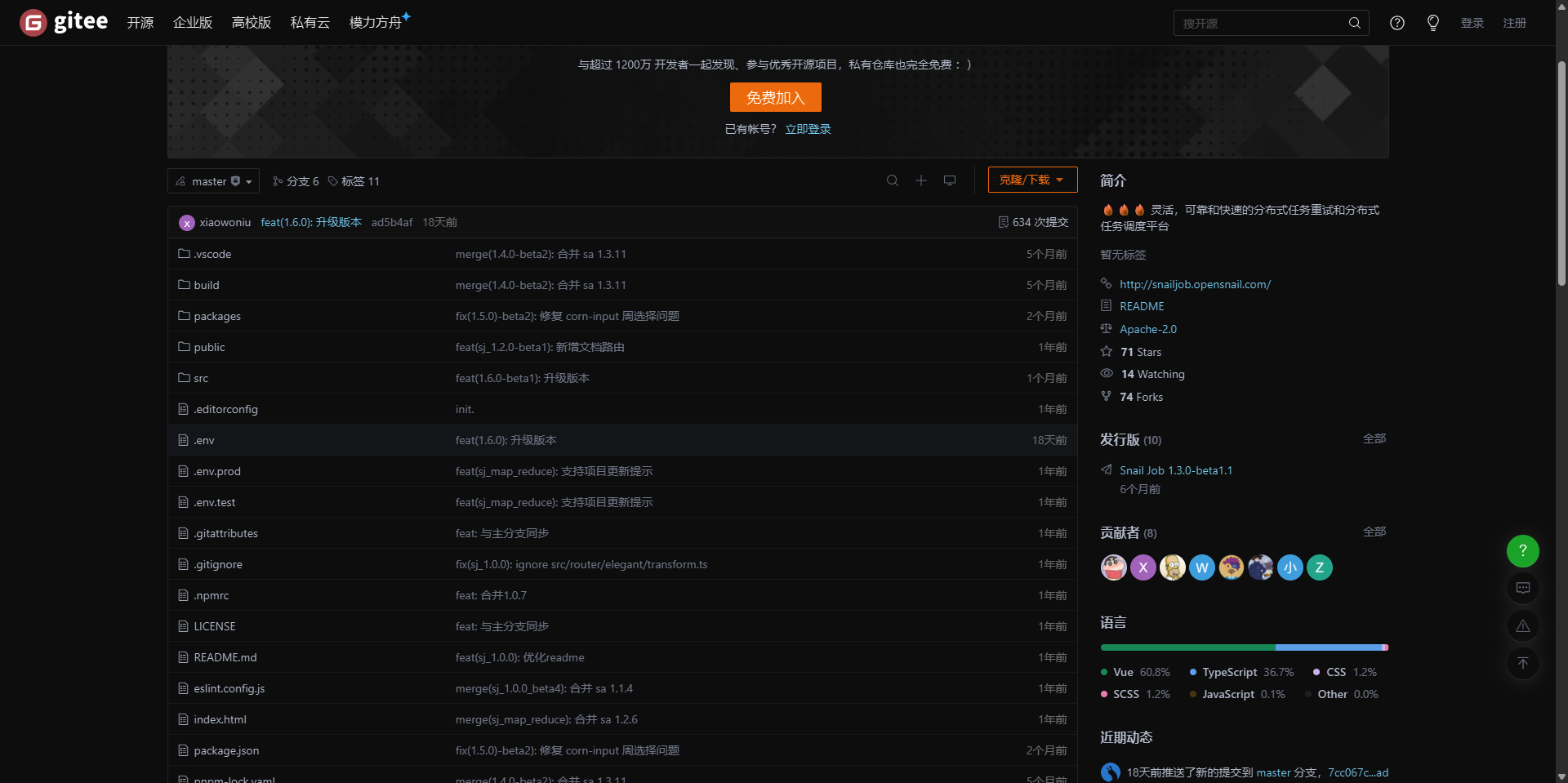This screenshot has height=783, width=1568.
Task: Click the language percentage color bar
Action: pos(1245,647)
